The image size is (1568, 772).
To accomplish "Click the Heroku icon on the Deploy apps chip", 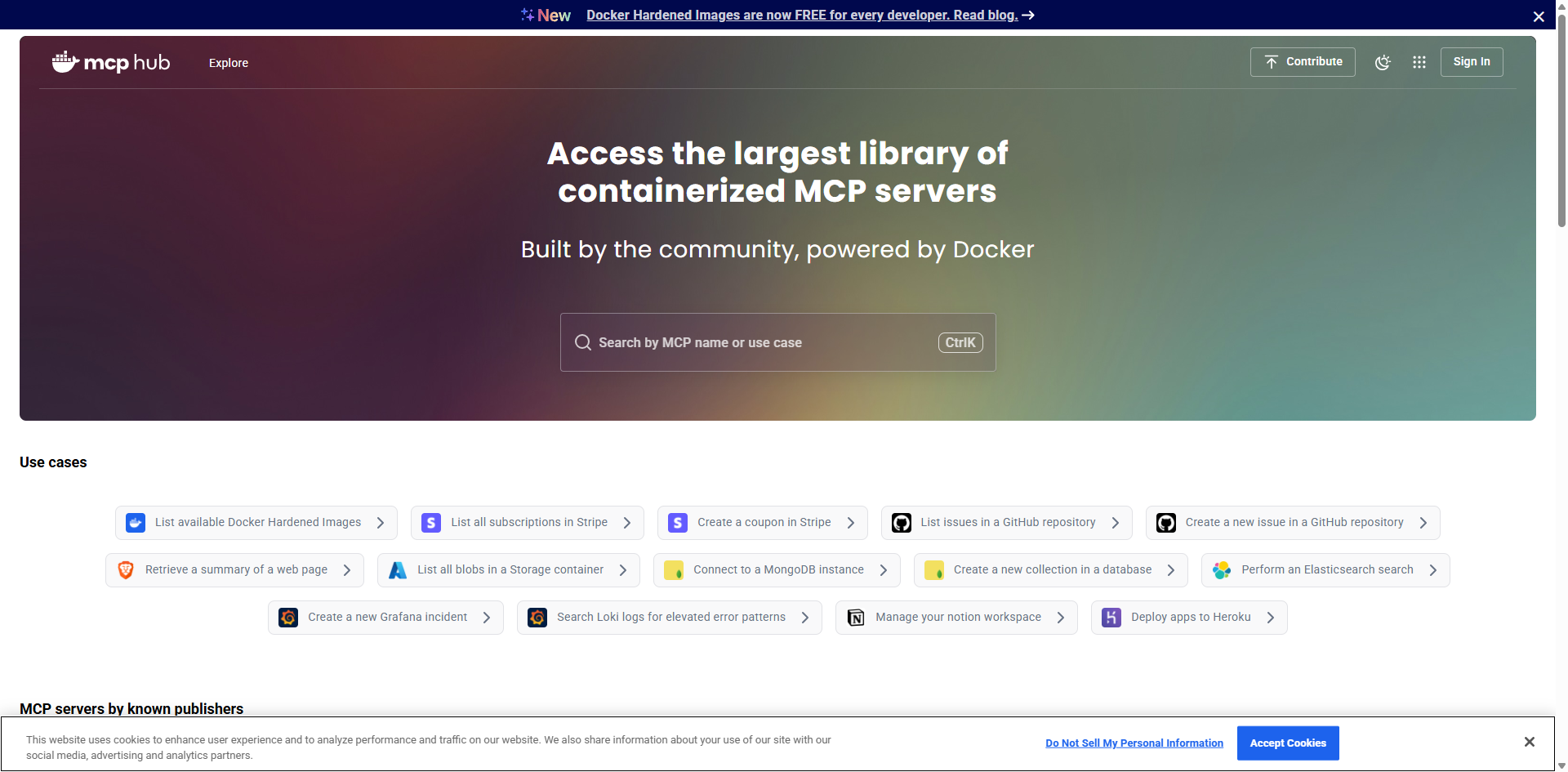I will [1111, 617].
